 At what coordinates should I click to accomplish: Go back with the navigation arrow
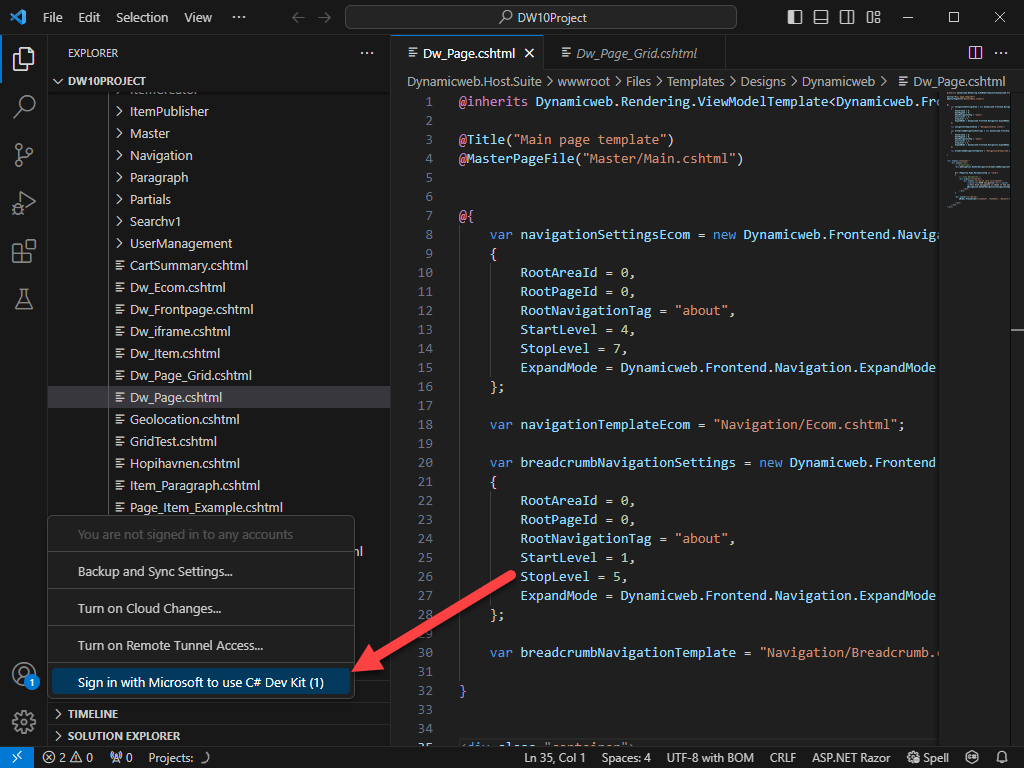pyautogui.click(x=298, y=18)
